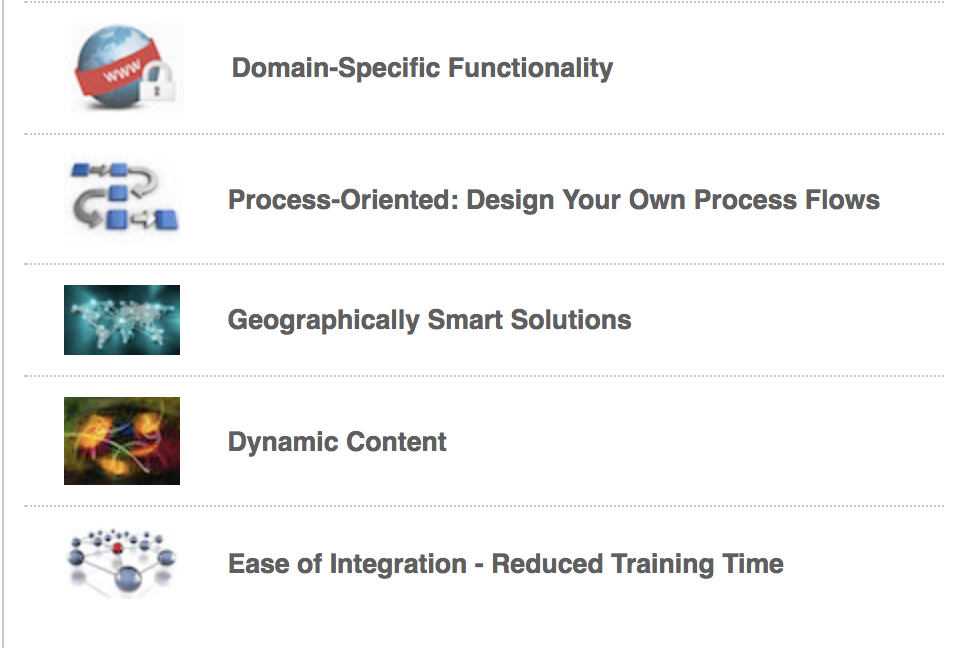Open Geographically Smart Solutions heading
Viewport: 968px width, 648px height.
click(429, 320)
